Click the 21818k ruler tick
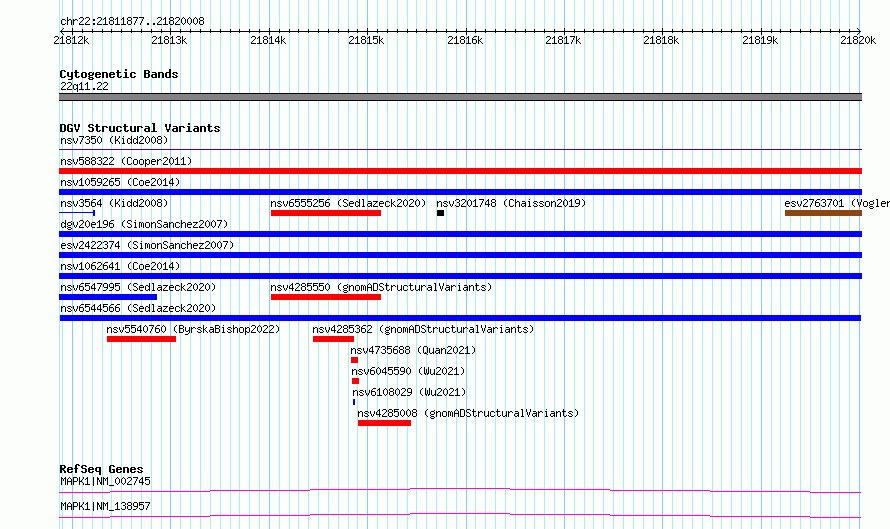The width and height of the screenshot is (890, 529). (x=661, y=40)
